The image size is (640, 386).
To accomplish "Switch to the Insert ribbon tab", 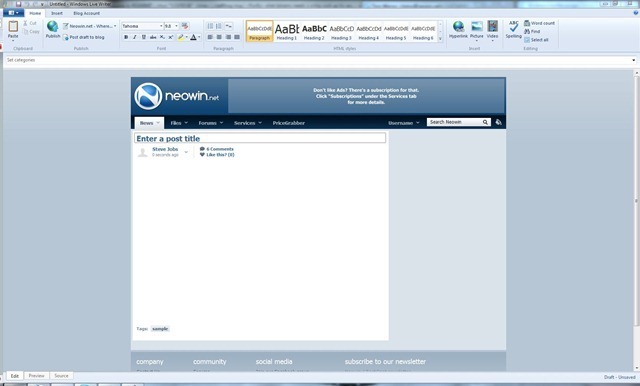I will tap(57, 13).
